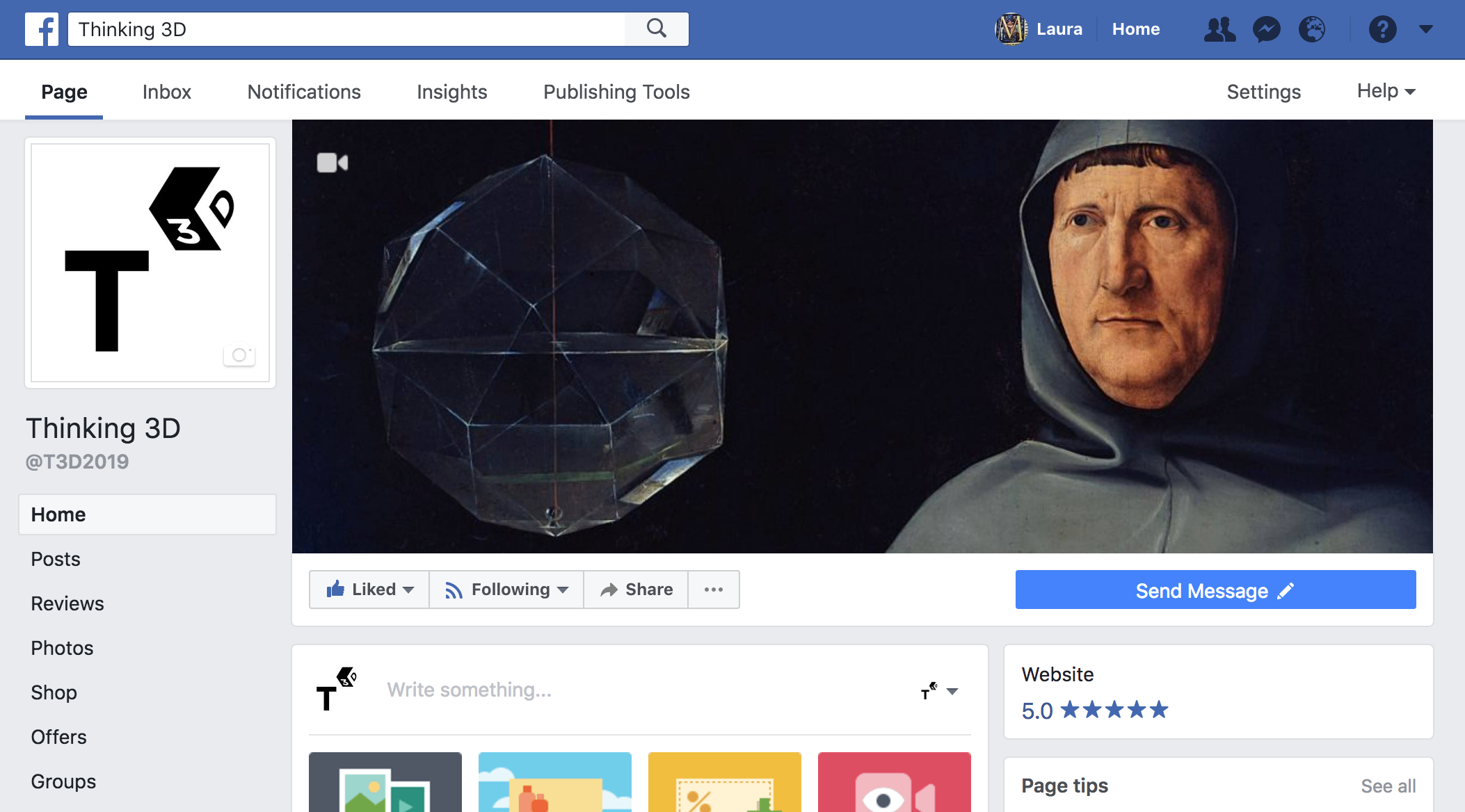Click the profile picture camera icon
The image size is (1465, 812).
coord(239,355)
